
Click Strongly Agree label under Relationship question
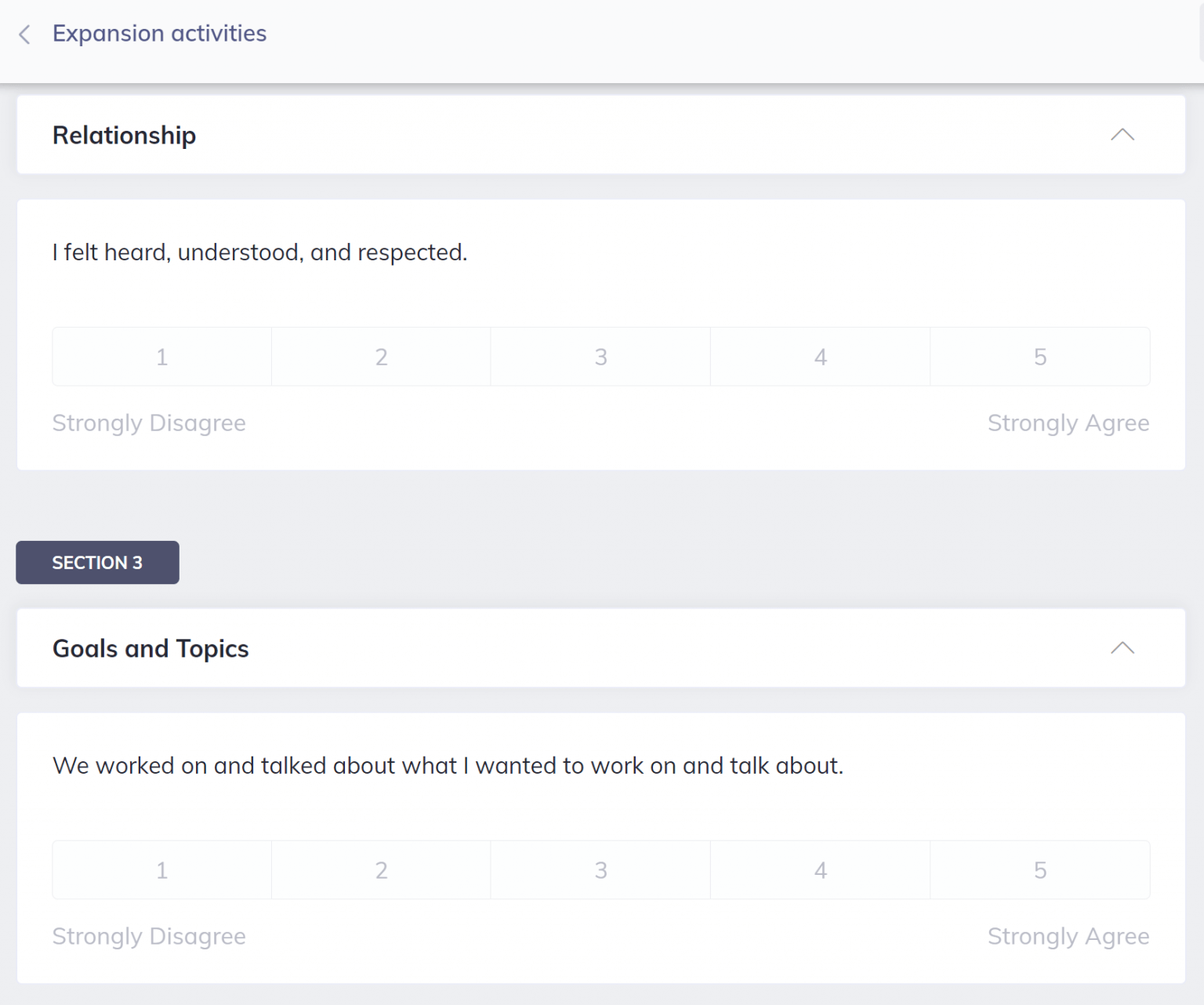(1068, 423)
